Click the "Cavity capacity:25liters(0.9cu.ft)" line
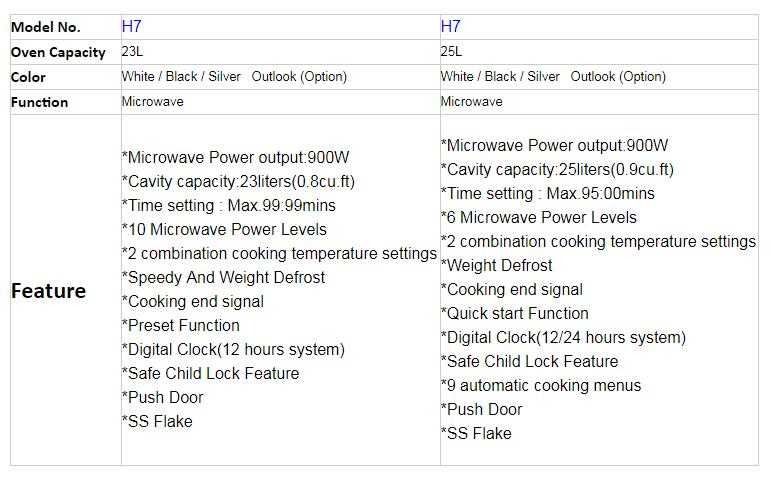This screenshot has height=478, width=771. 557,169
